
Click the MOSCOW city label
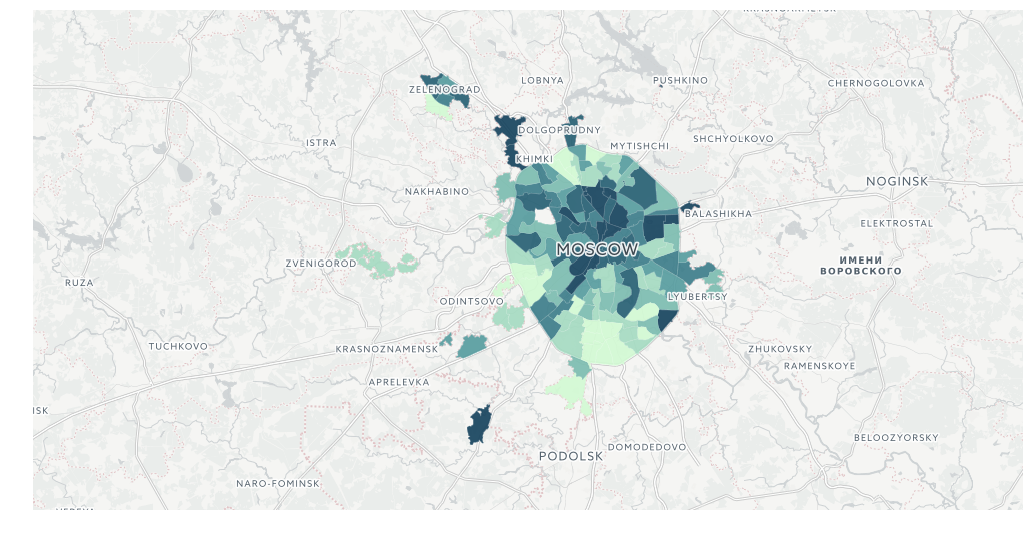(x=598, y=250)
